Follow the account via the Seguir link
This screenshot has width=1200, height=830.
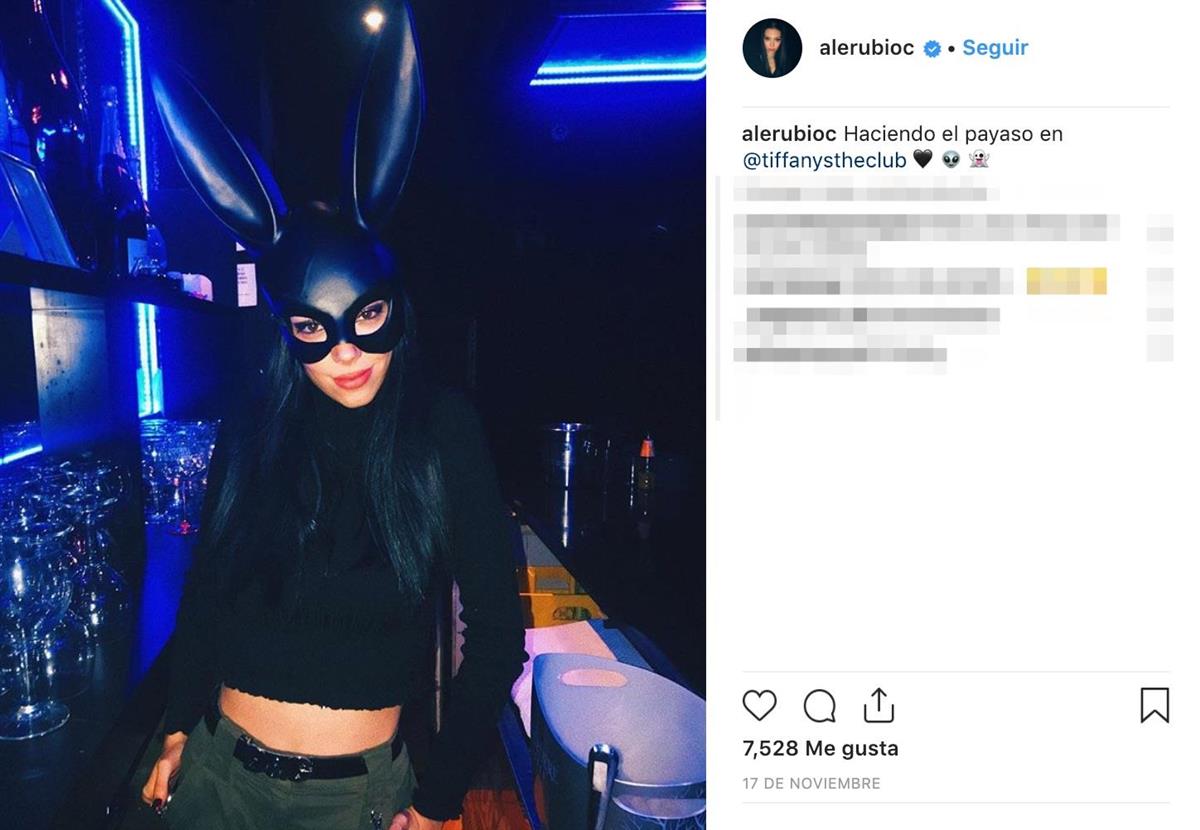tap(995, 48)
